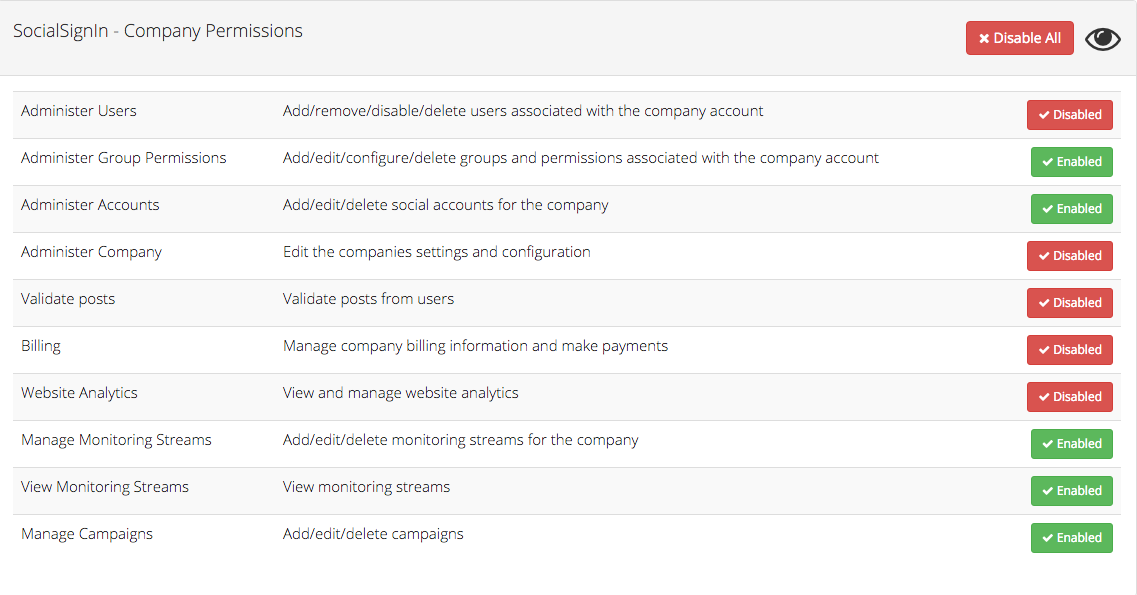
Task: Click the Validate posts from users description
Action: coord(368,299)
